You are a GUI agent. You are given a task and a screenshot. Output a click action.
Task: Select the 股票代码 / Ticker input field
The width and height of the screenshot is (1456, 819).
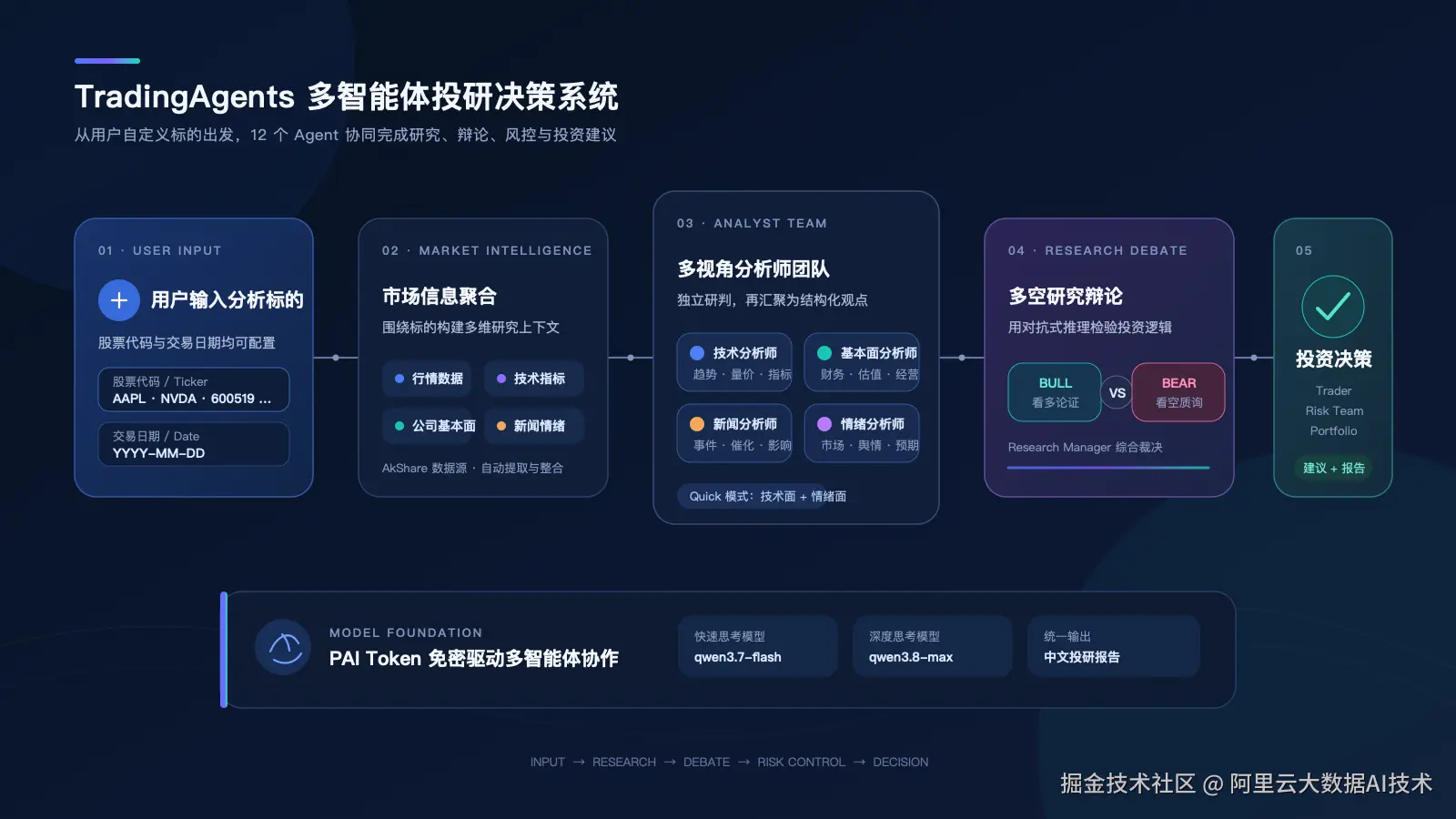pyautogui.click(x=194, y=389)
